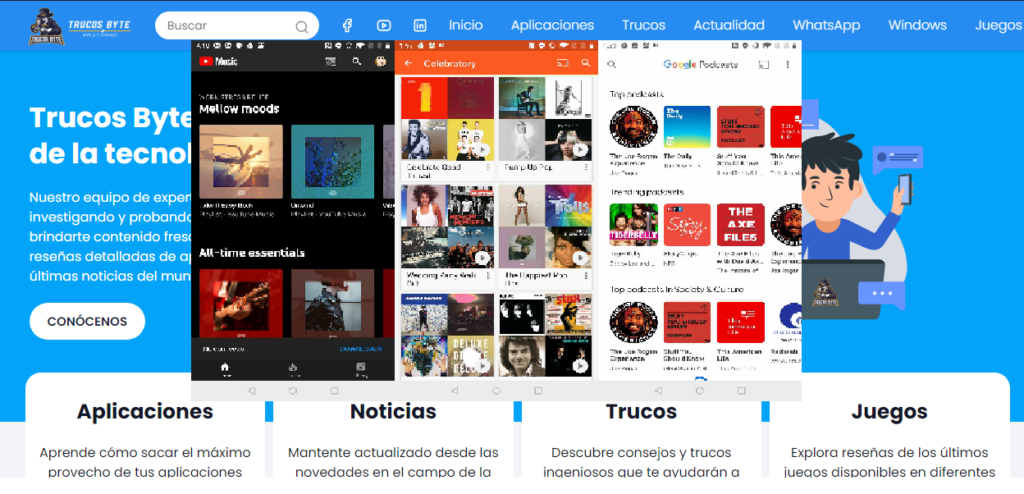Open options menu for Celebrate Good Times
Image resolution: width=1024 pixels, height=494 pixels.
pyautogui.click(x=488, y=167)
